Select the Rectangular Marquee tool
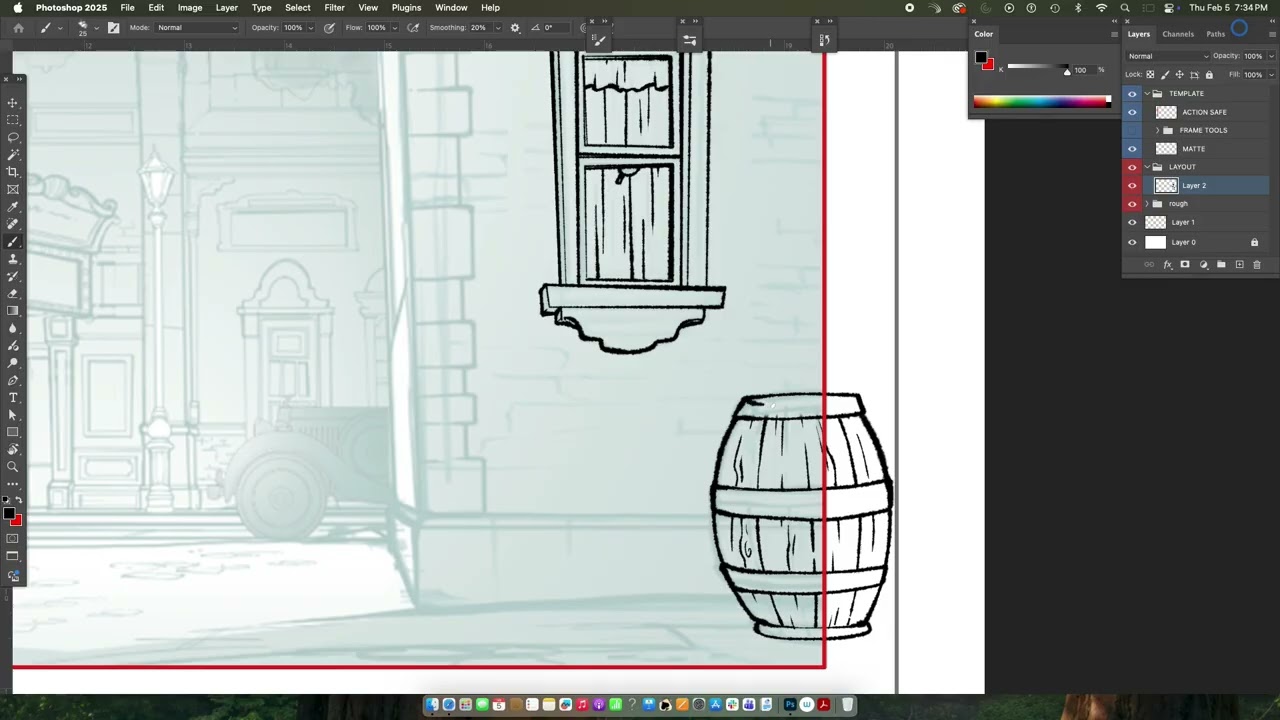1280x720 pixels. [13, 120]
